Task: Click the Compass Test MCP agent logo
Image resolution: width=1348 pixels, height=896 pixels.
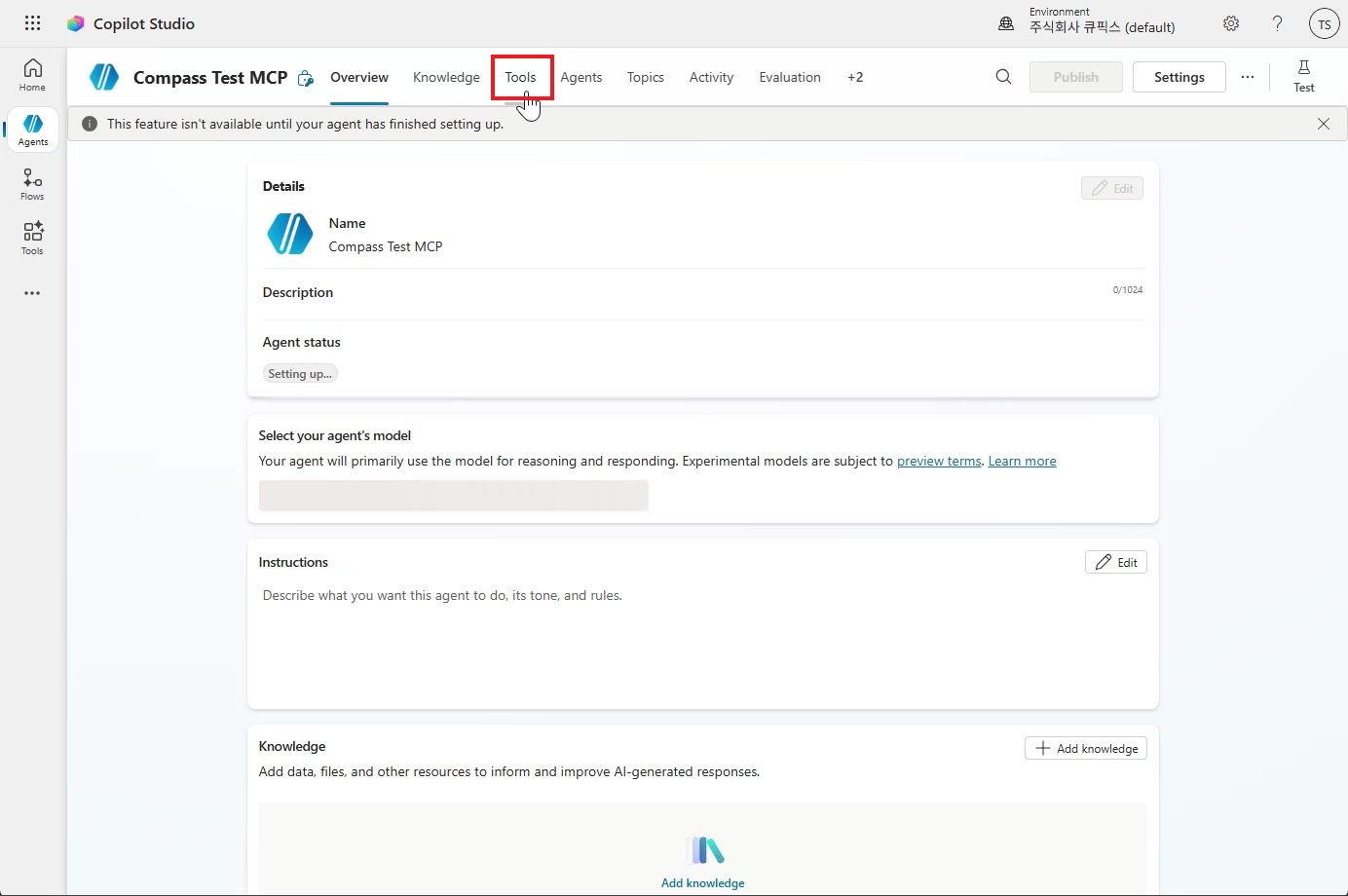Action: (x=104, y=77)
